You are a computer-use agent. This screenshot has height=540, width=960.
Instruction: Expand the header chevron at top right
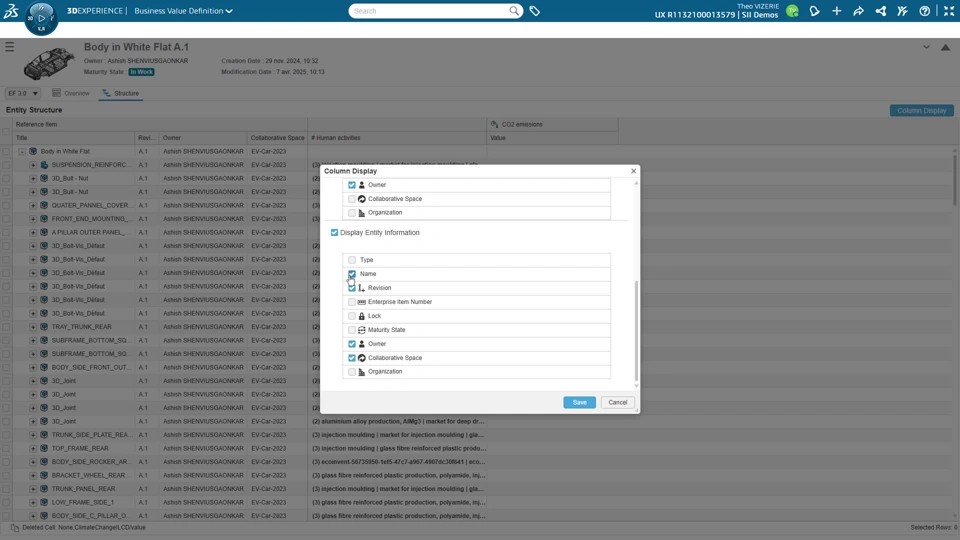(926, 47)
